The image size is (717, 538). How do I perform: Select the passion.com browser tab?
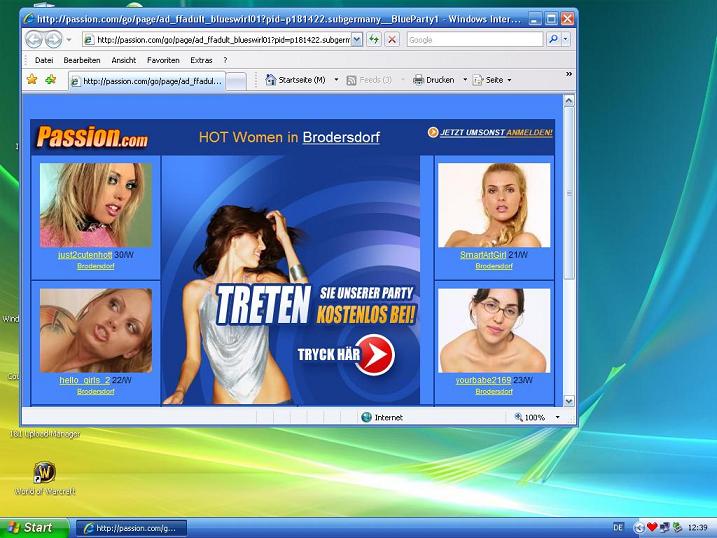147,81
